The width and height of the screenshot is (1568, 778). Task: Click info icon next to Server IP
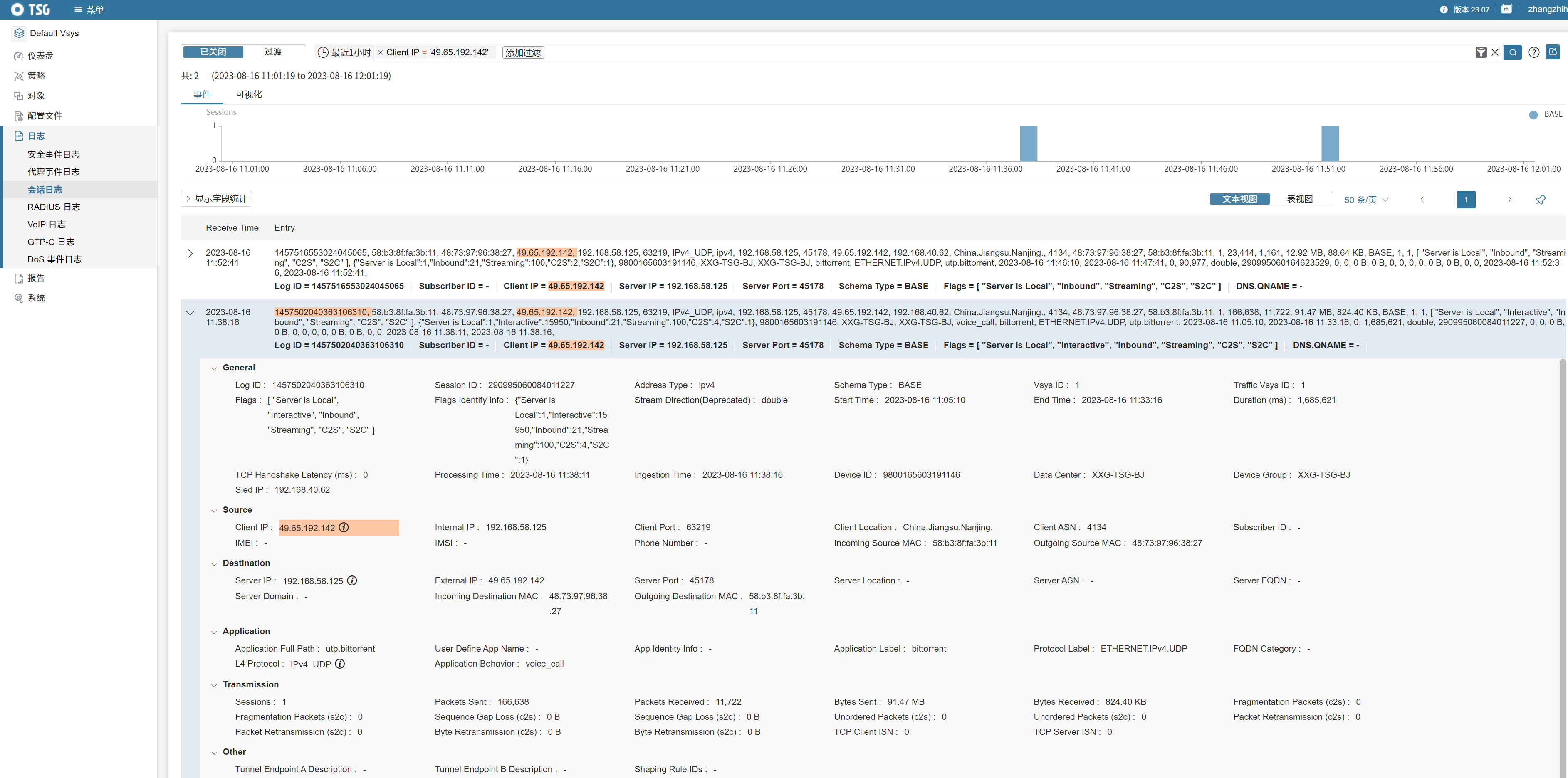pos(352,581)
